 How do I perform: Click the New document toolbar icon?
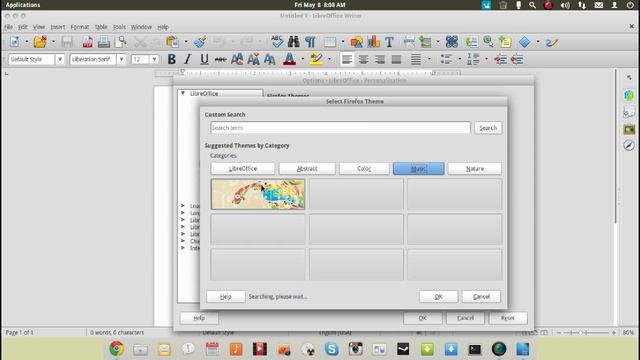point(14,42)
